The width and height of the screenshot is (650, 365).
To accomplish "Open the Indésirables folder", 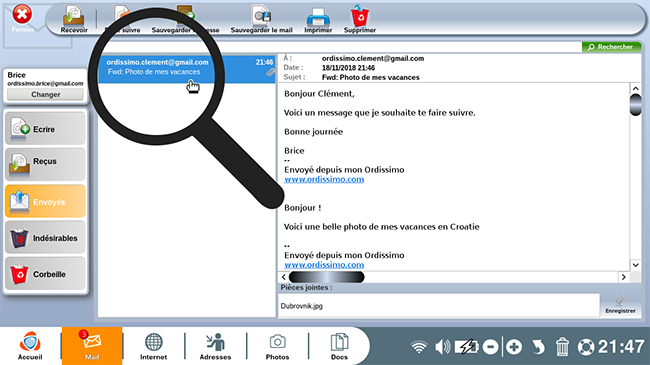I will click(45, 237).
